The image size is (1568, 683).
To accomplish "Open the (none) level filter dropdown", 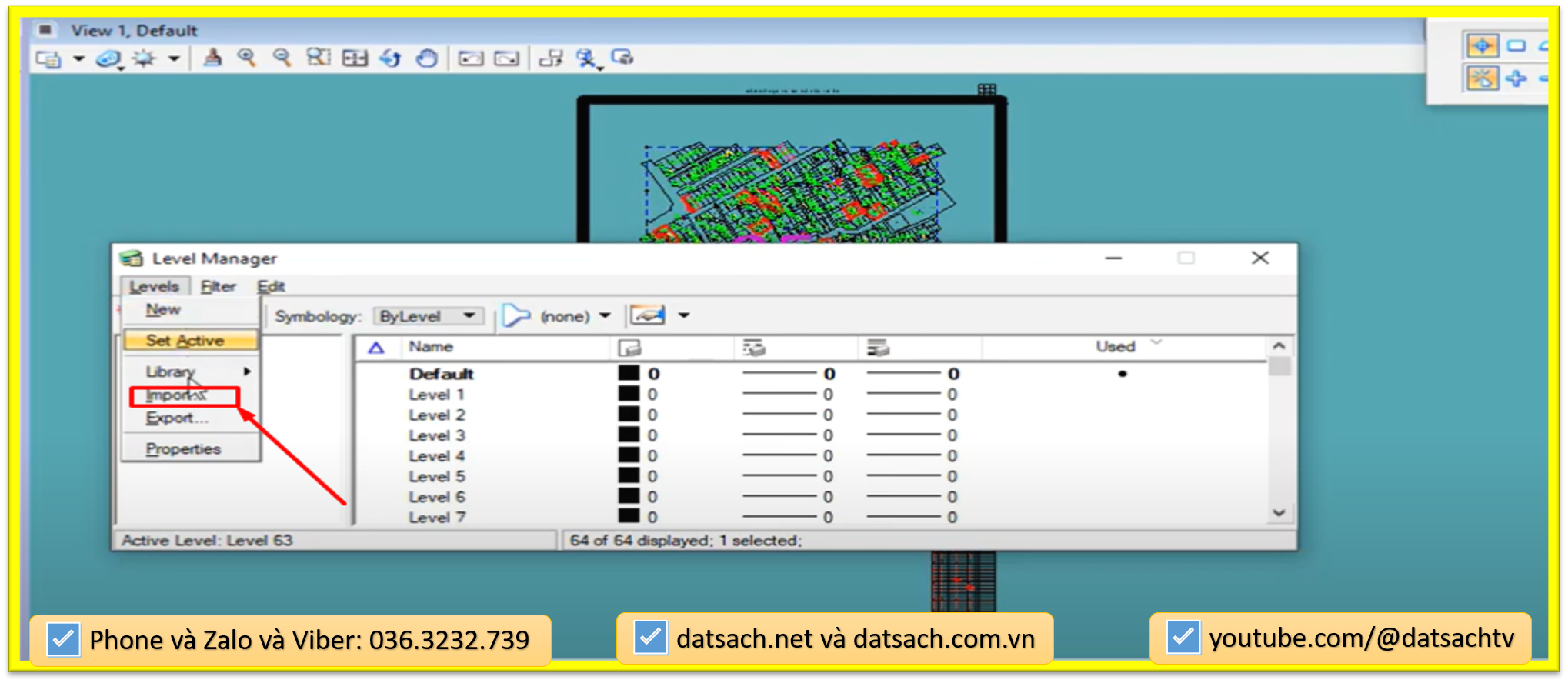I will point(605,316).
